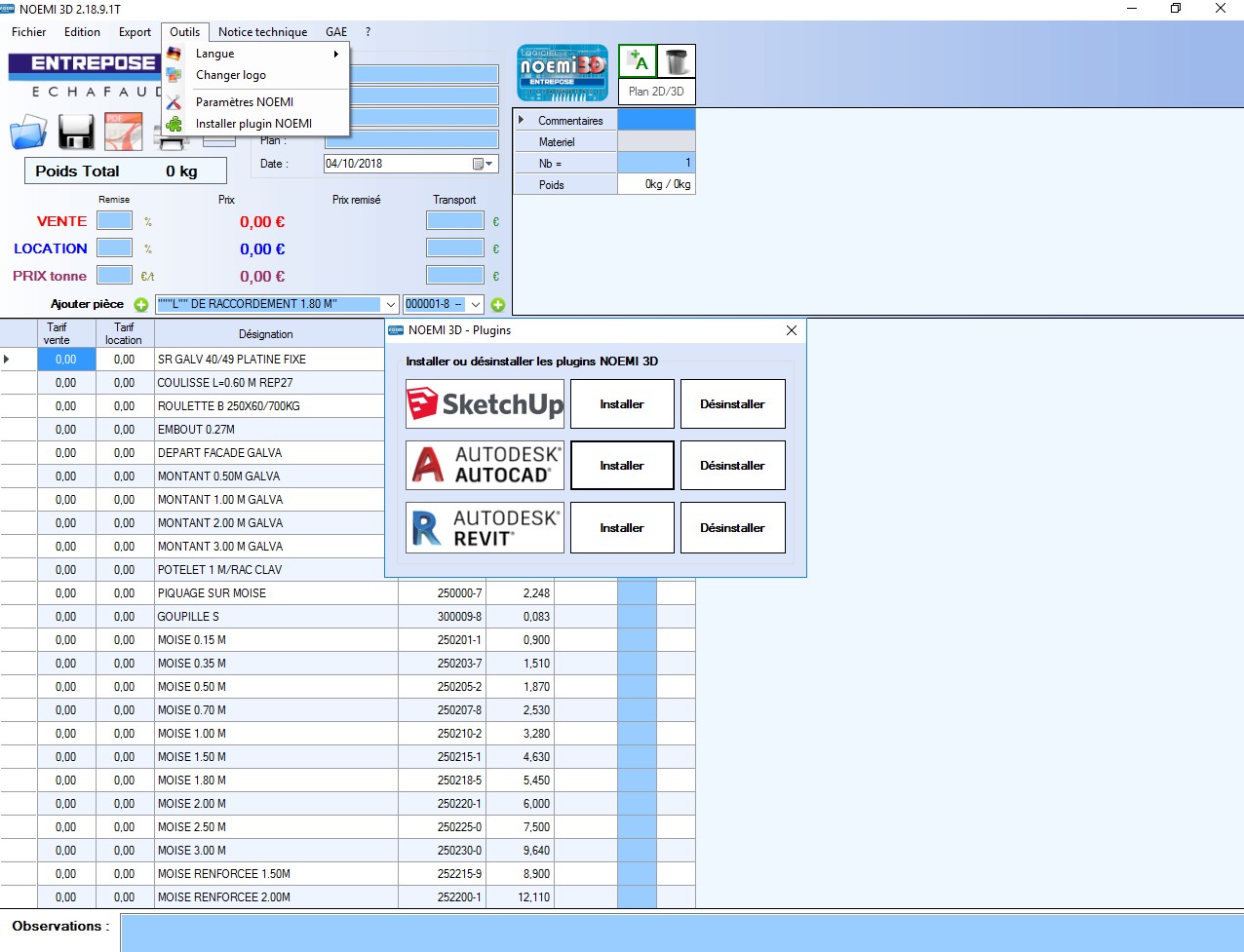The image size is (1244, 952).
Task: Click the LOCATION transport input field
Action: click(455, 248)
